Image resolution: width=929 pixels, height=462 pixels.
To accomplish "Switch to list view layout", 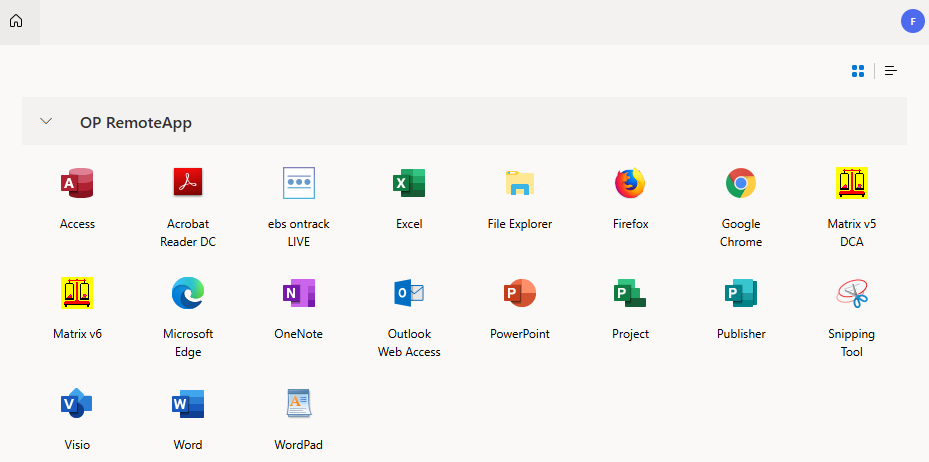I will tap(890, 71).
